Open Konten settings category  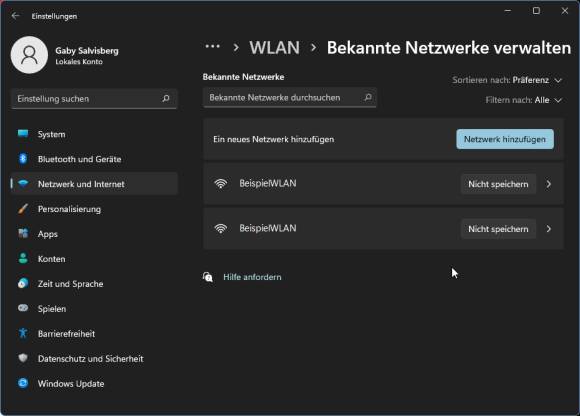tap(94, 258)
